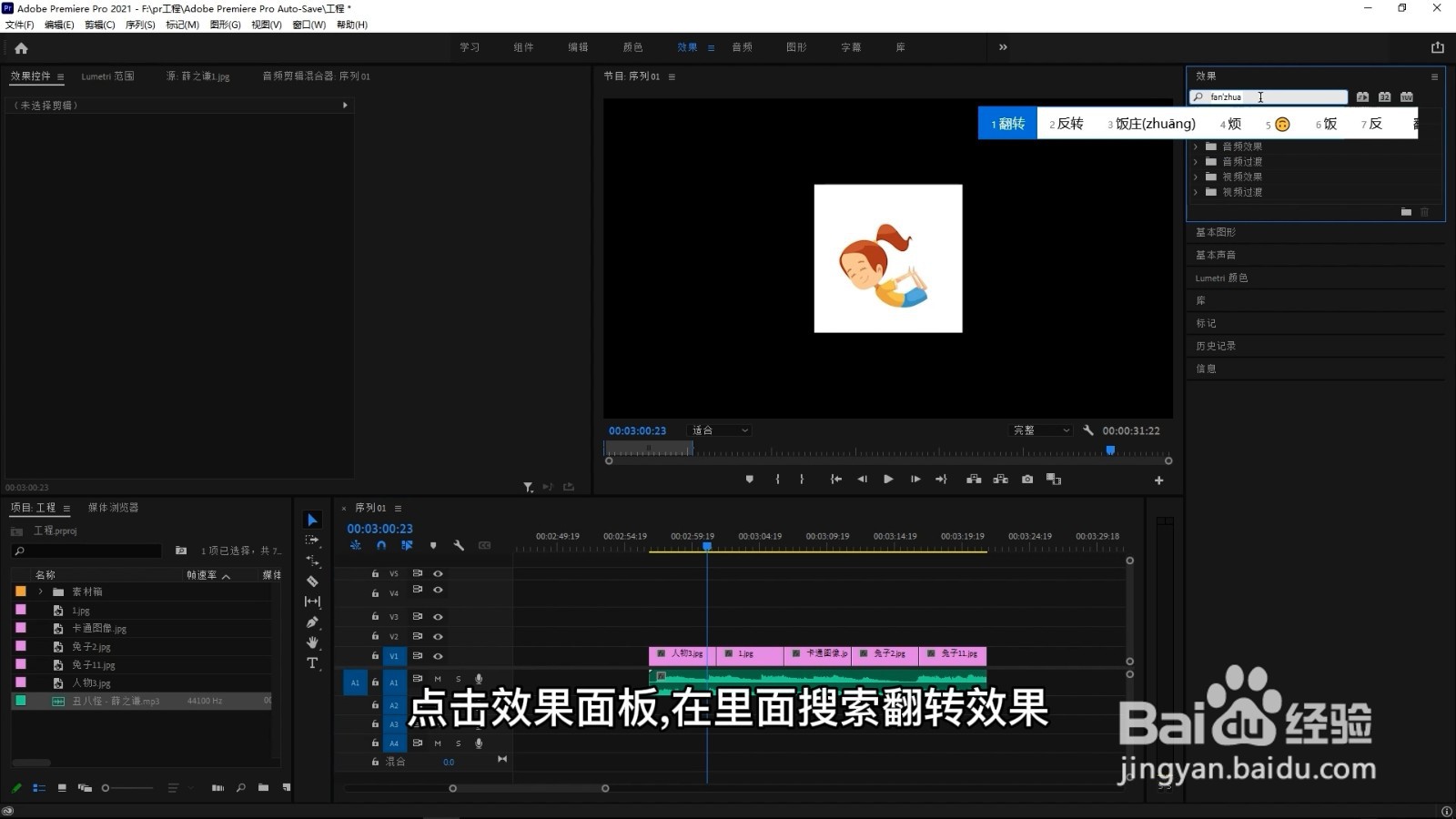Open the Lumetri 范围 tab

click(107, 76)
